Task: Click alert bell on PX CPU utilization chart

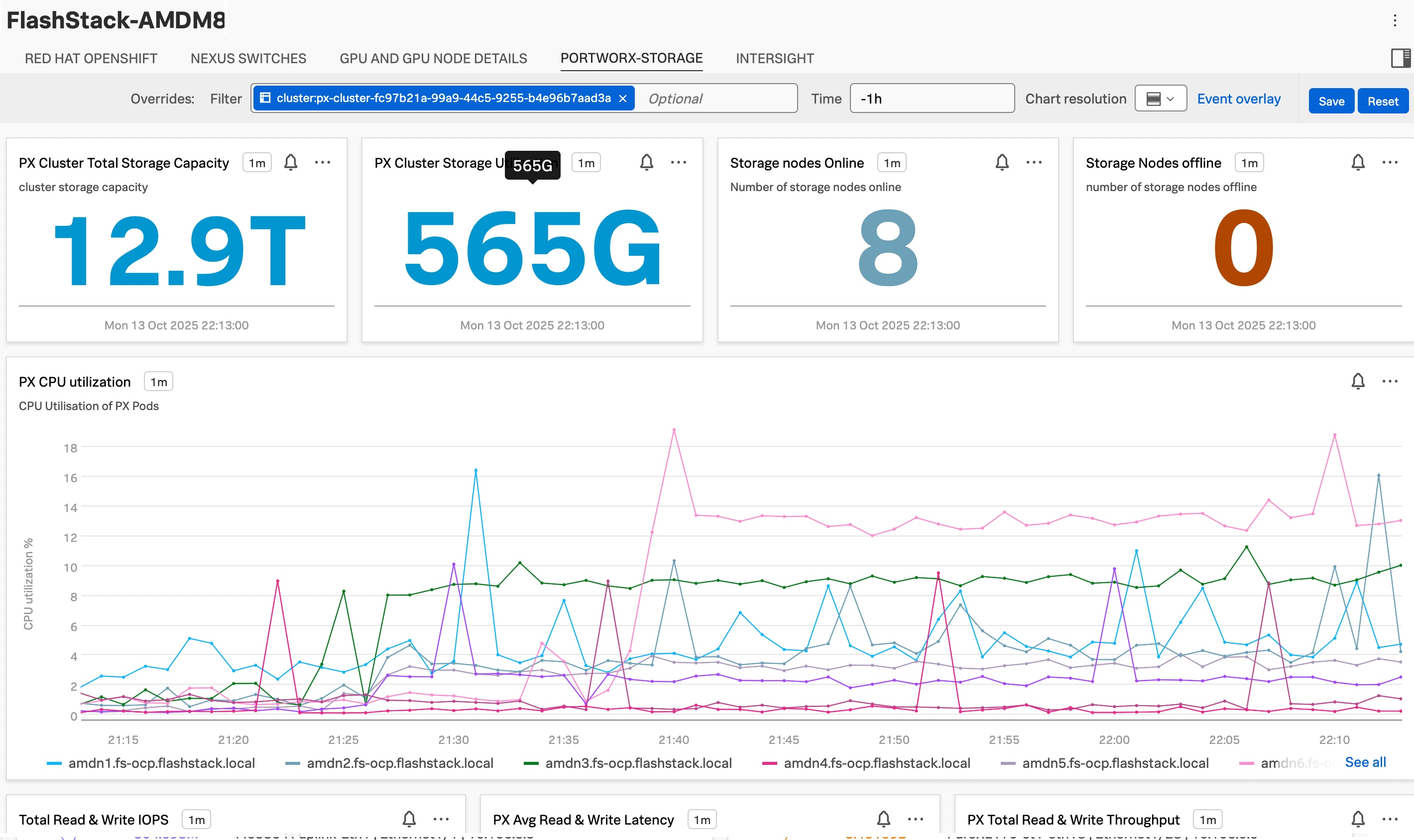Action: pyautogui.click(x=1357, y=382)
